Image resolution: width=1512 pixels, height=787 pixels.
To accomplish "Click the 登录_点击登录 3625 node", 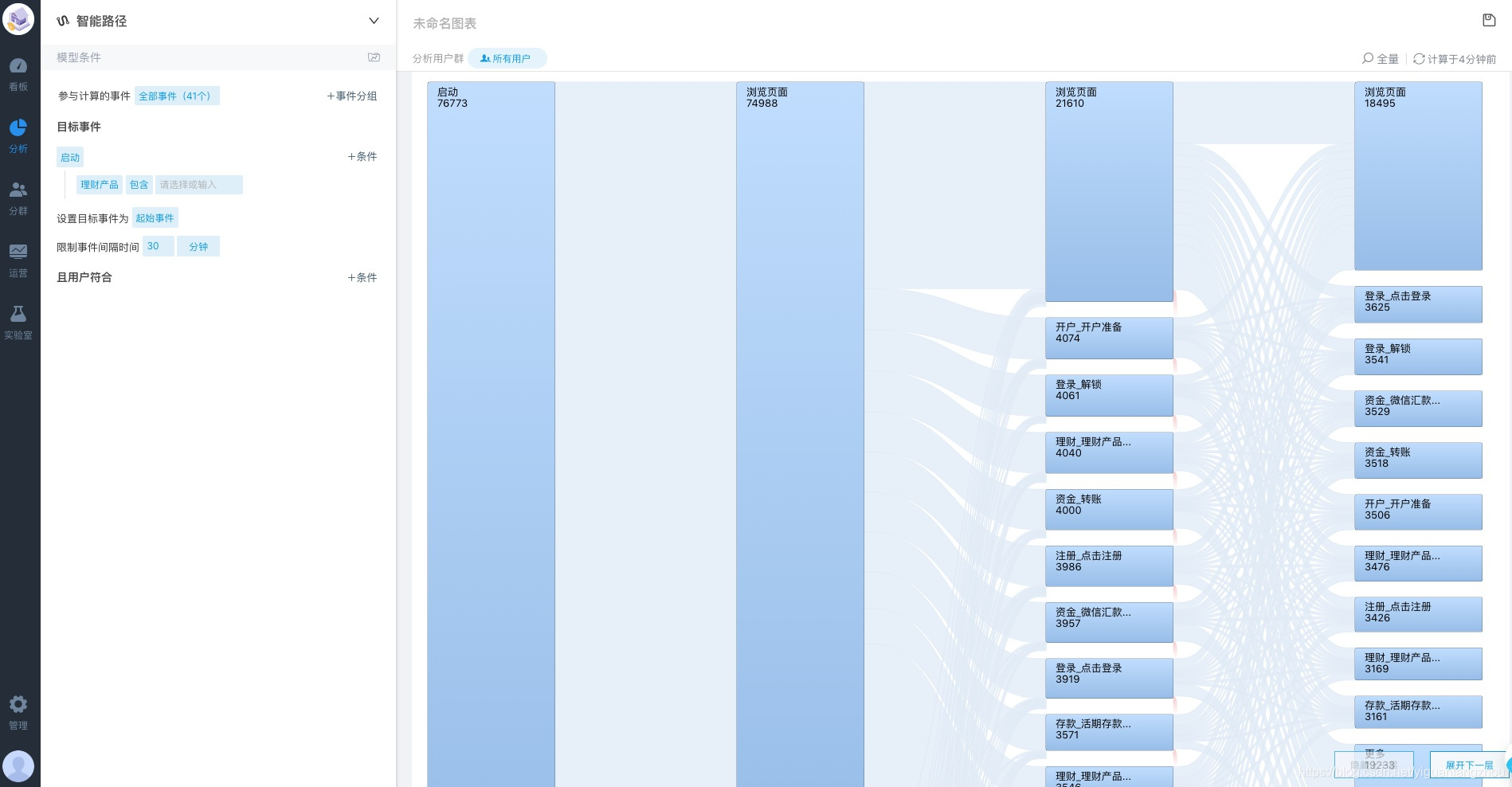I will (1418, 304).
